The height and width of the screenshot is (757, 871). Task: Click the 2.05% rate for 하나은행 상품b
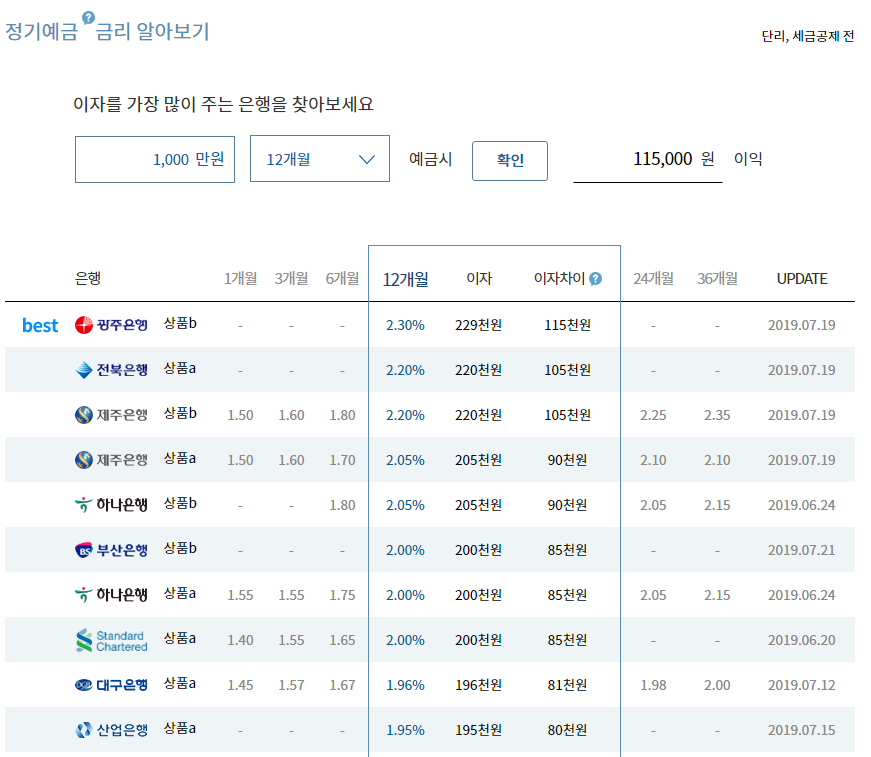point(405,505)
